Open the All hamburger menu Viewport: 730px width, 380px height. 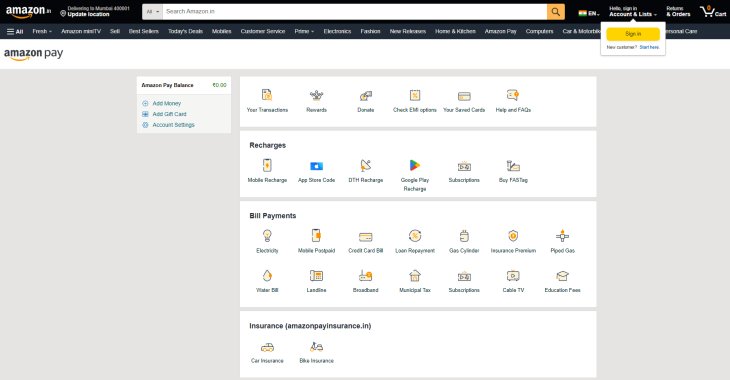click(x=15, y=31)
